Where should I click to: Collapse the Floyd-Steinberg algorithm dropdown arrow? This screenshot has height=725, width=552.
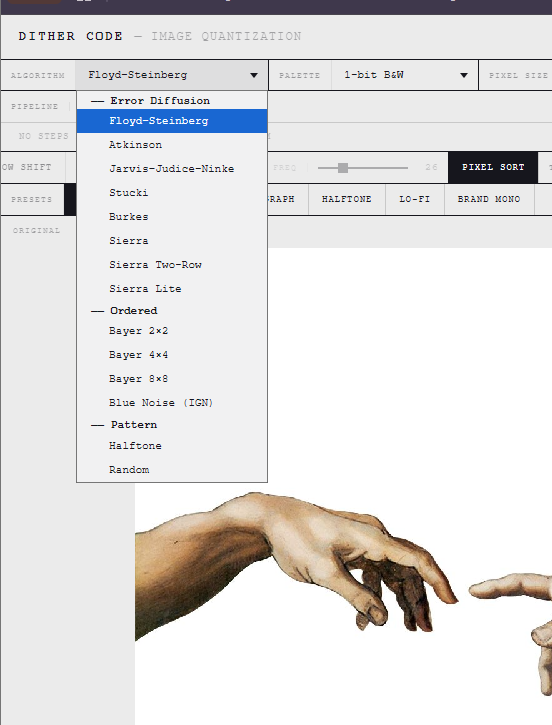coord(254,75)
